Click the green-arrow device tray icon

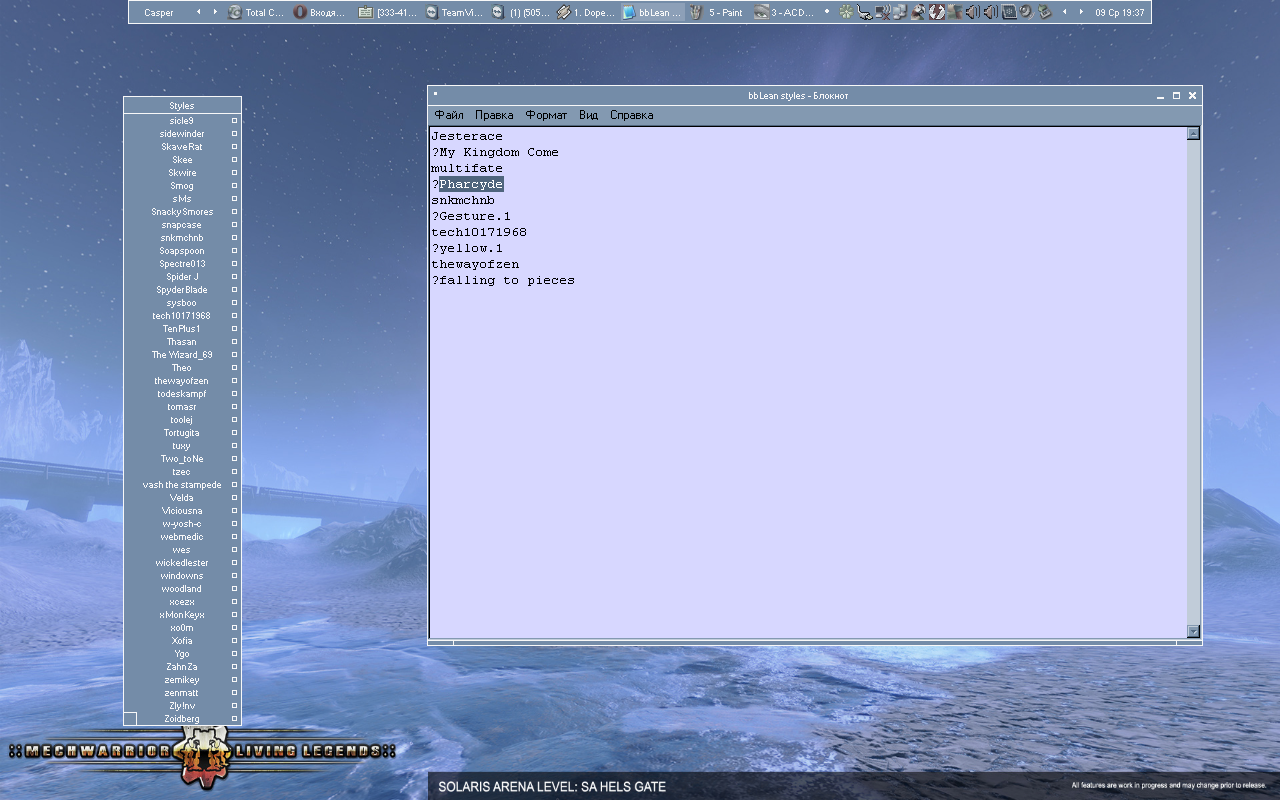pos(1045,12)
